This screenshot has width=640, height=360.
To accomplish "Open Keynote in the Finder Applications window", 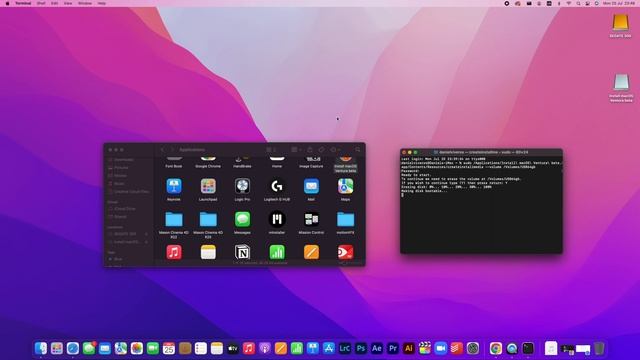I will coord(174,186).
